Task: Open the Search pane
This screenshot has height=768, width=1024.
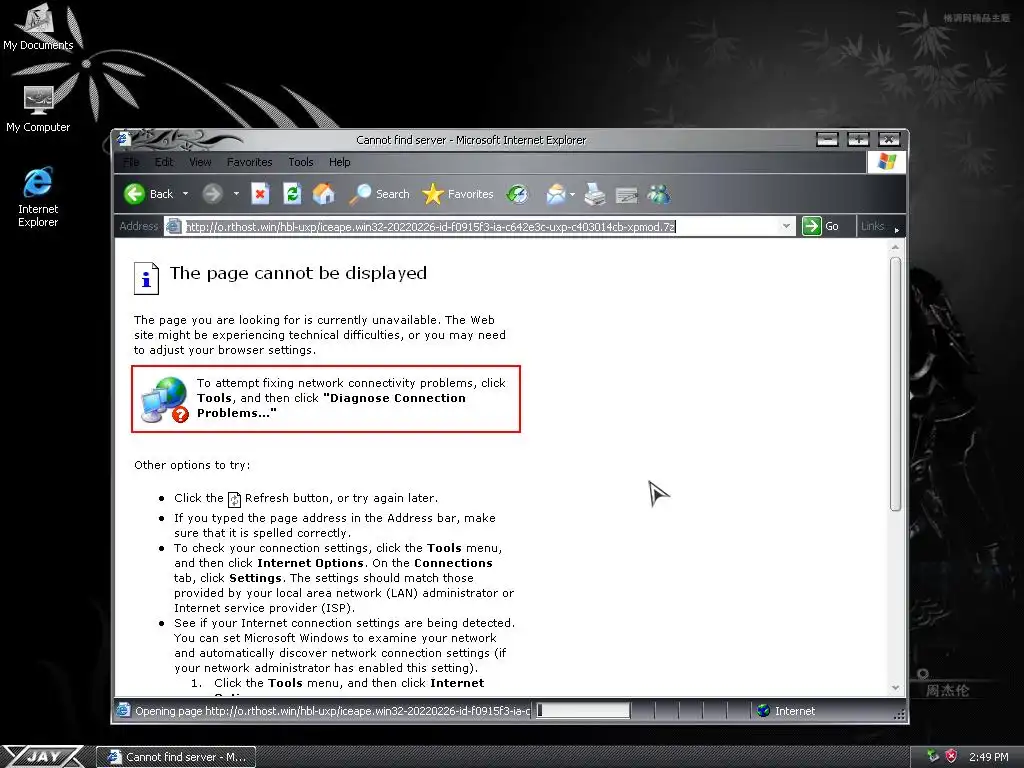Action: [379, 194]
